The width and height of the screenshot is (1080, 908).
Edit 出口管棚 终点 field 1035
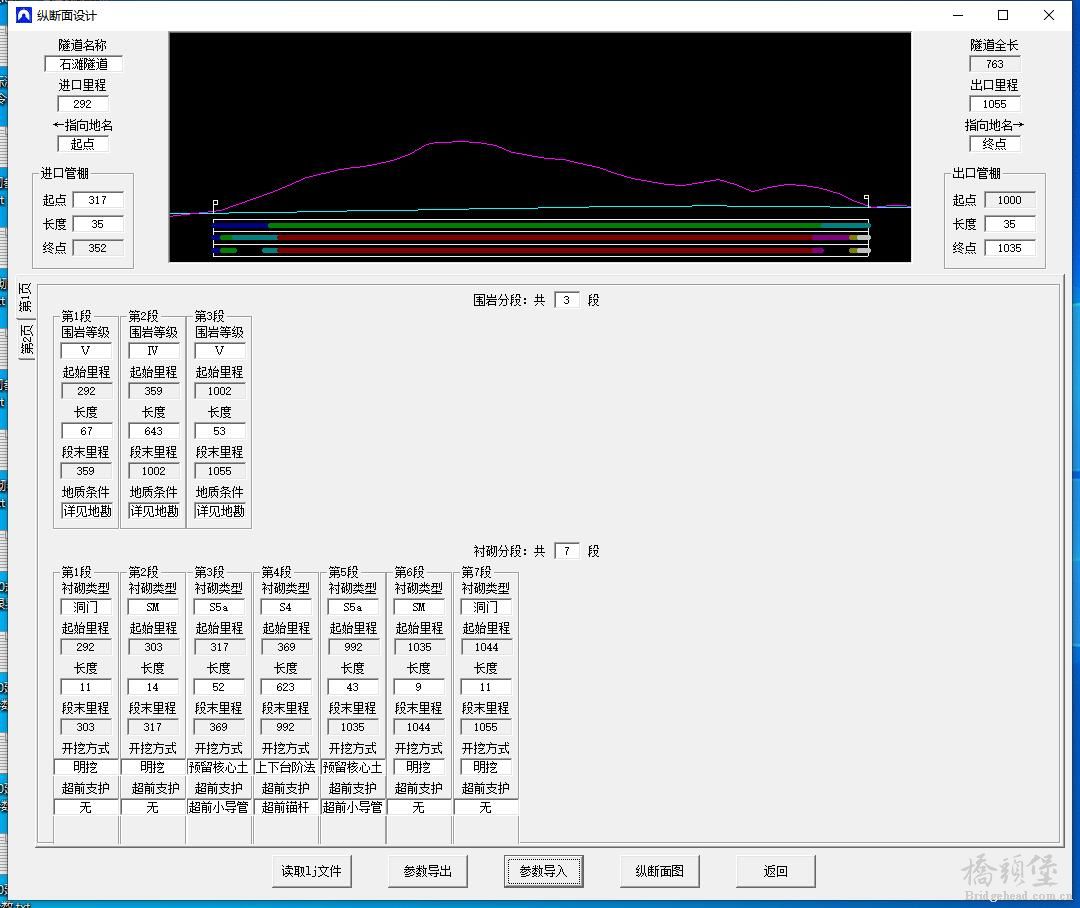(x=1010, y=248)
